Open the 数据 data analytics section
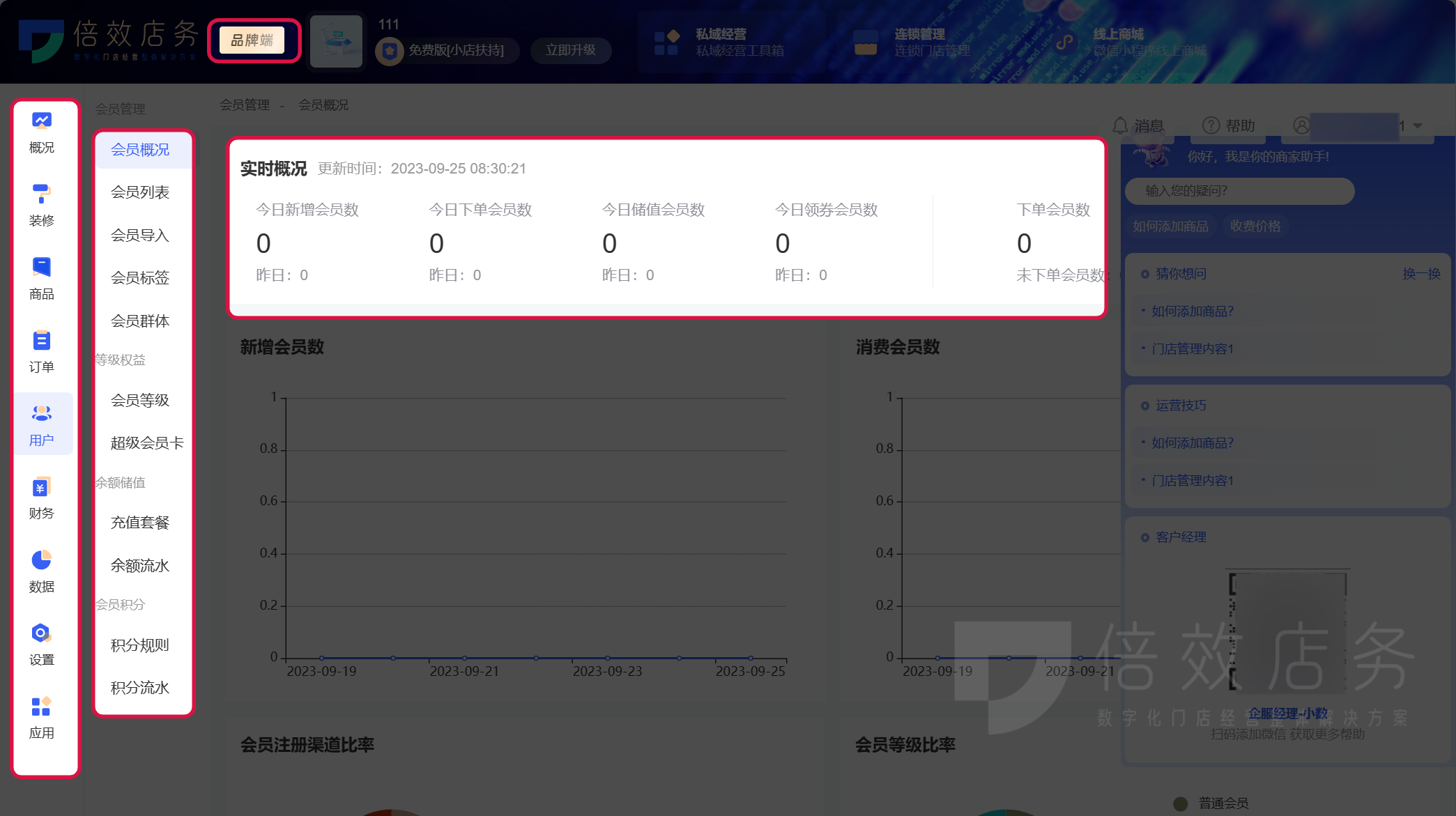This screenshot has width=1456, height=816. 41,571
